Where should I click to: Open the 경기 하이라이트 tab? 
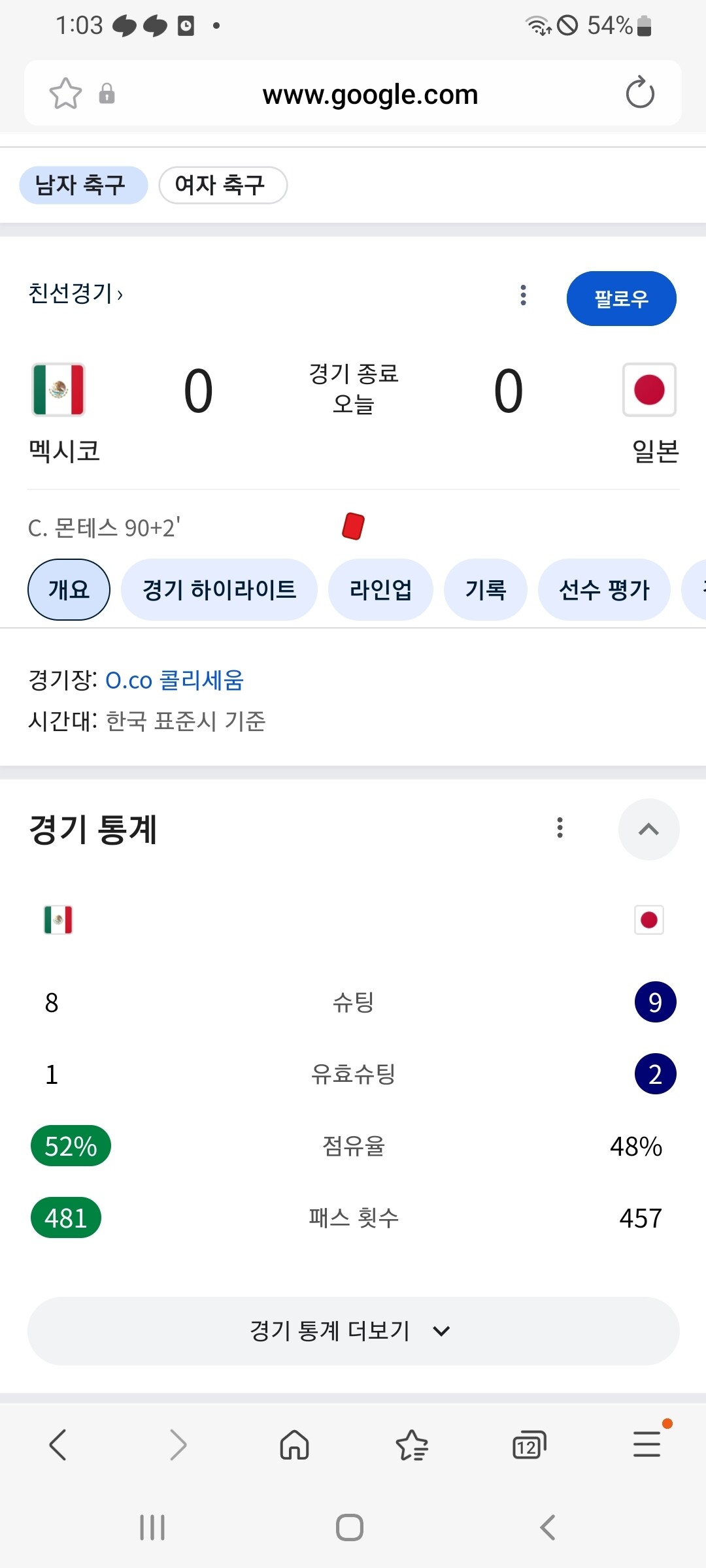(219, 590)
